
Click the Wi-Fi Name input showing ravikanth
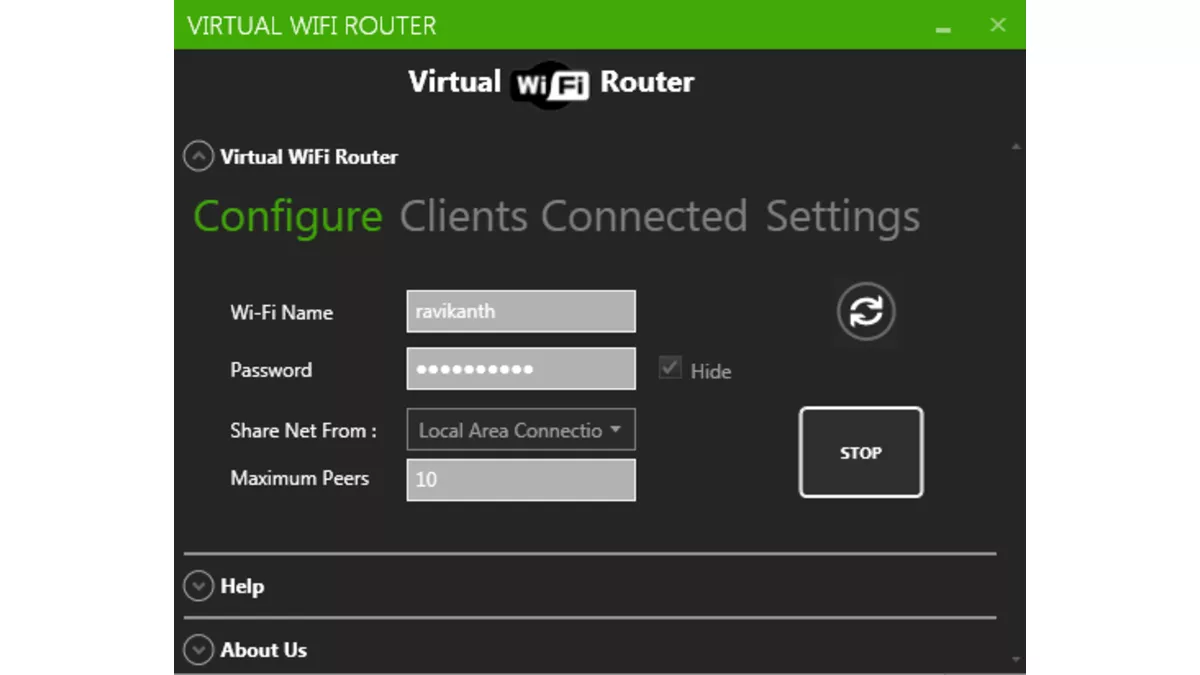point(520,311)
